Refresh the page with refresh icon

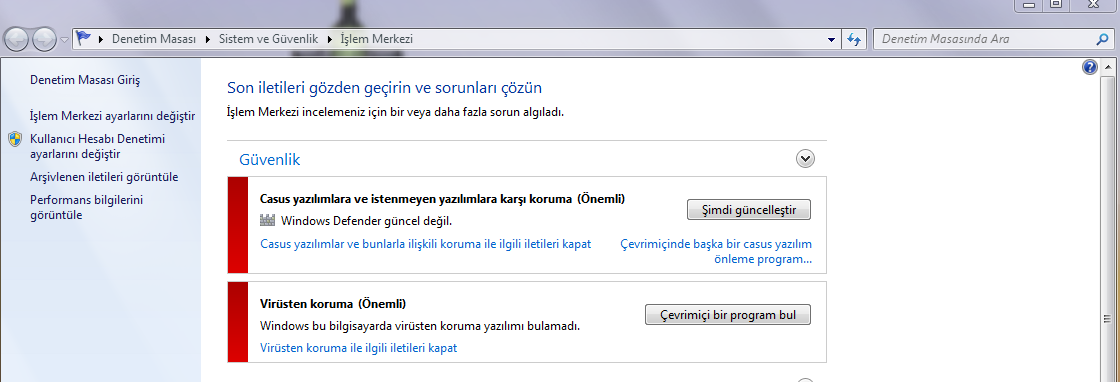(x=854, y=40)
